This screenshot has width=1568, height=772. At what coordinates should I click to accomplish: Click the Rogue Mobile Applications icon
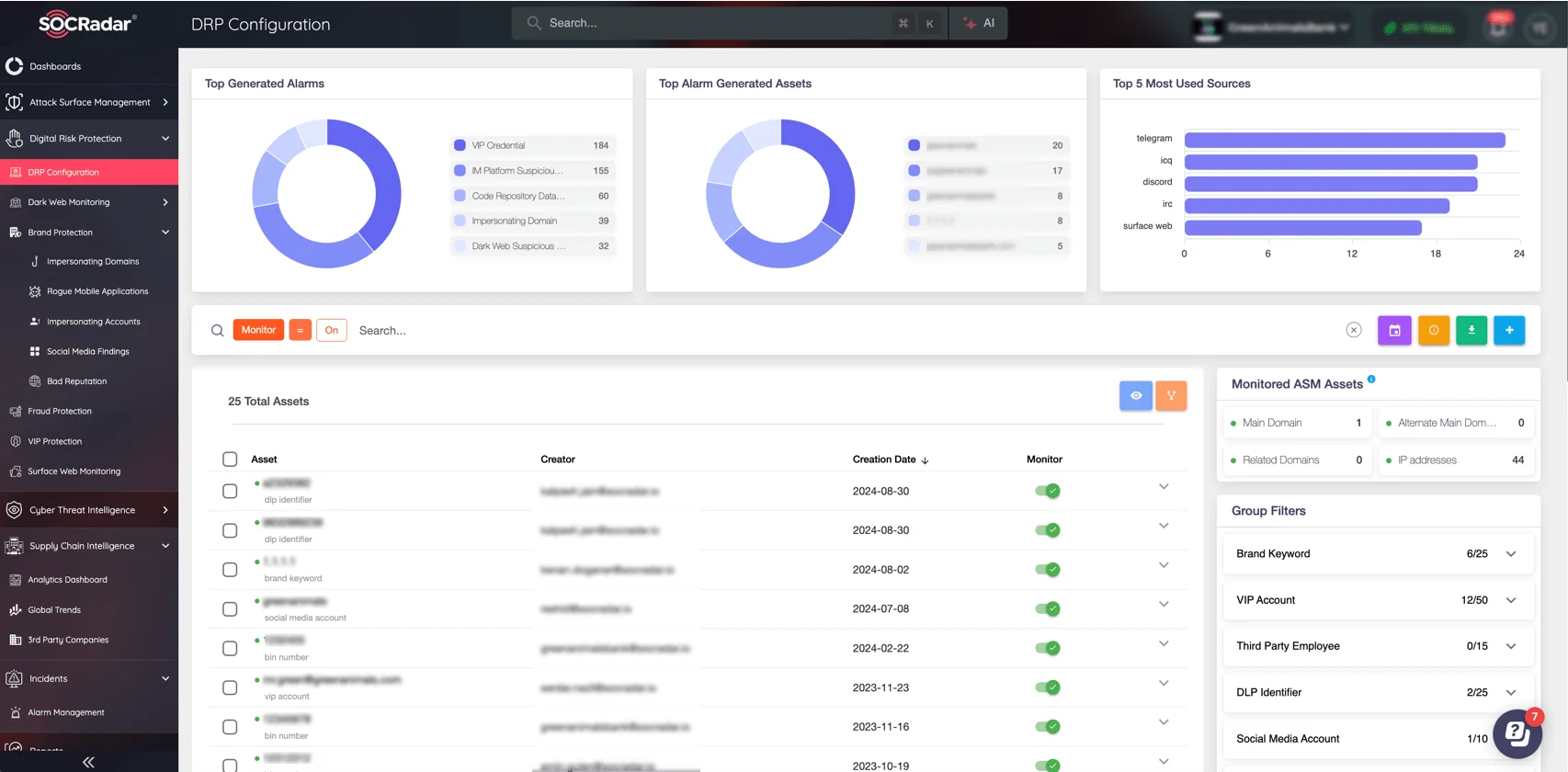click(35, 291)
